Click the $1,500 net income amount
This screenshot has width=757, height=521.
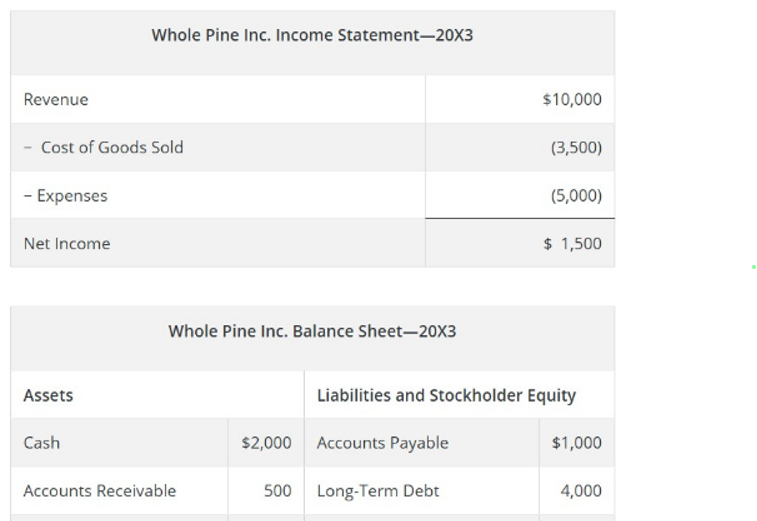tap(572, 243)
